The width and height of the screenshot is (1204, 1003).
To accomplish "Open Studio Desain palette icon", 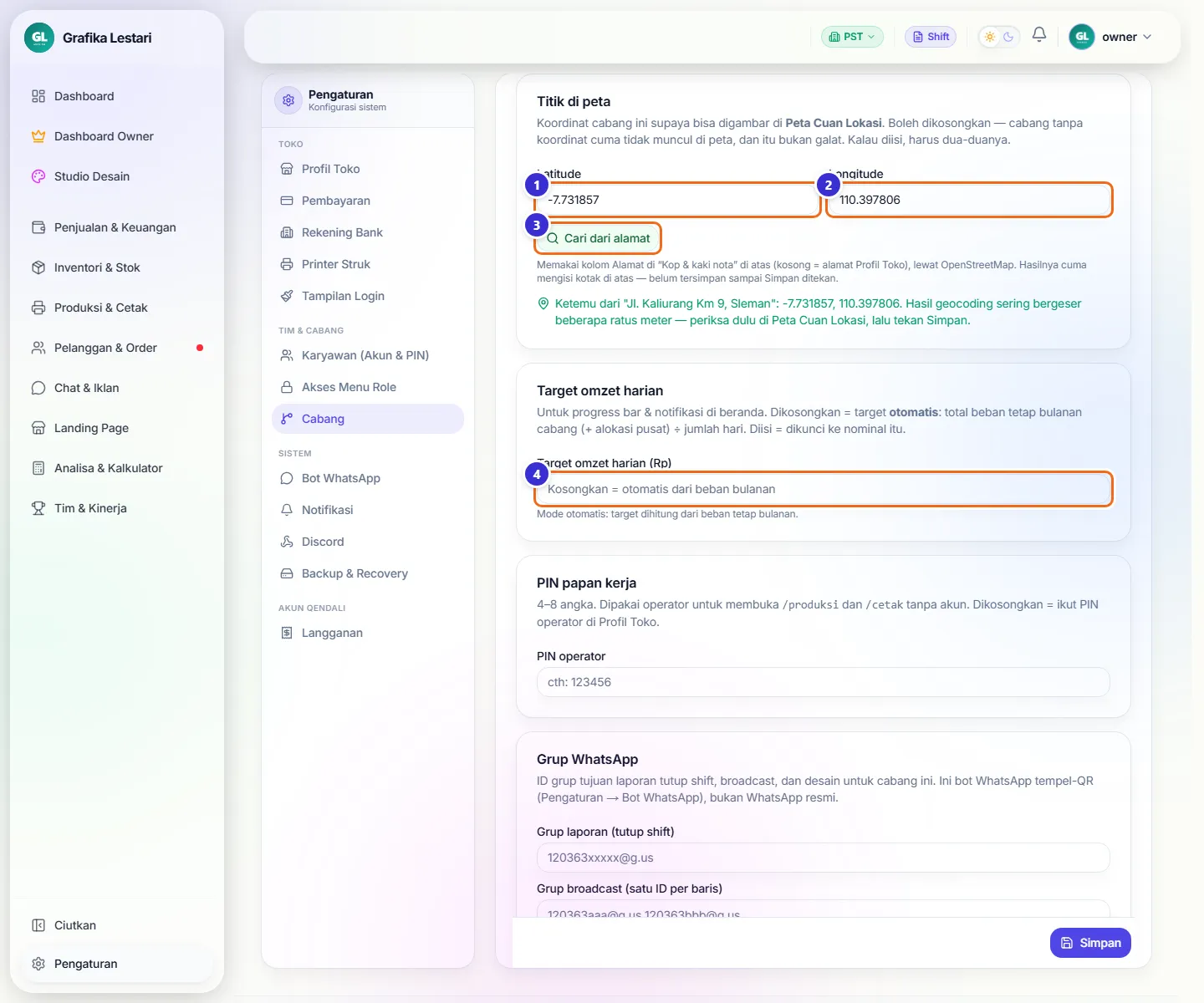I will pos(38,176).
